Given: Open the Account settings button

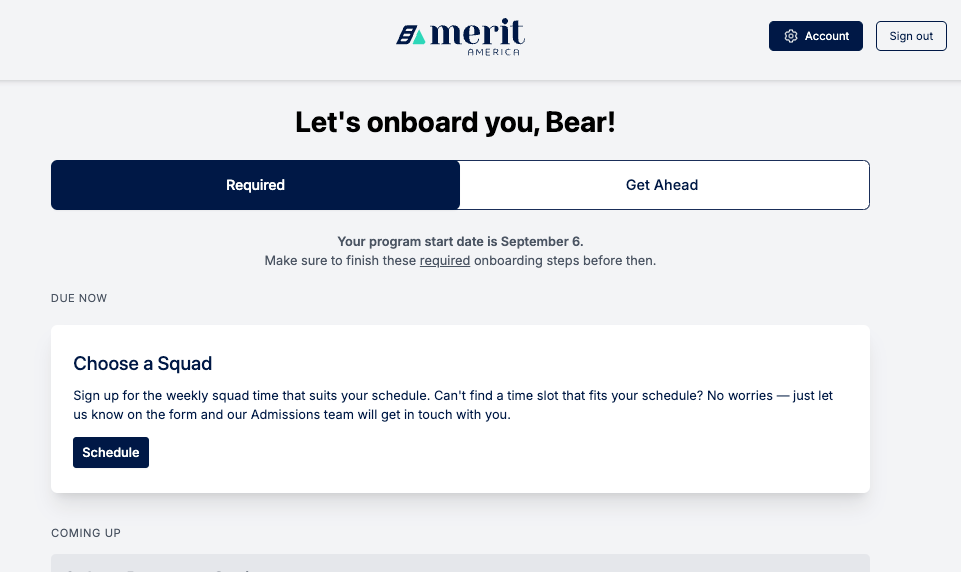Looking at the screenshot, I should [815, 36].
